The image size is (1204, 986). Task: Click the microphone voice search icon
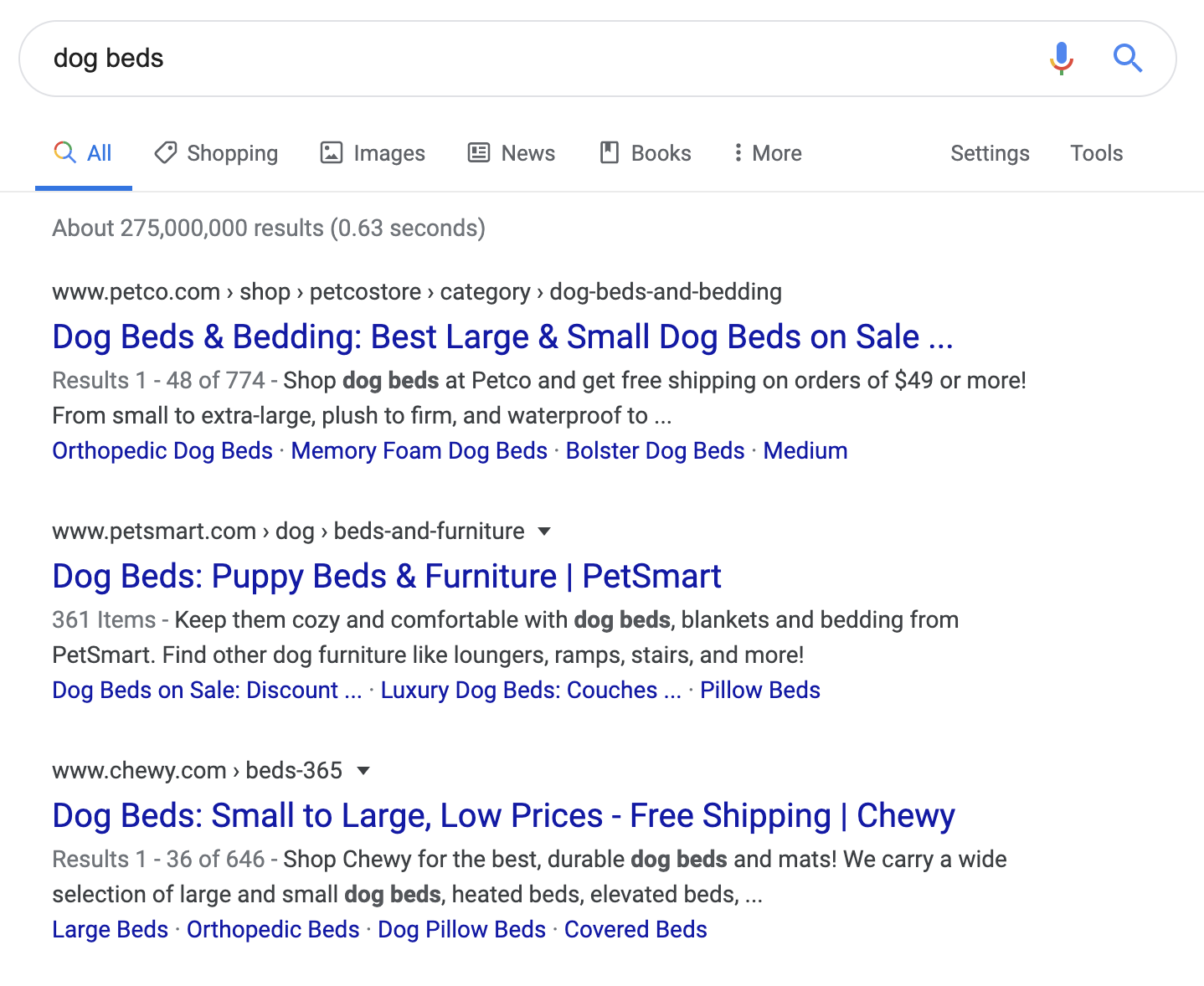tap(1061, 59)
